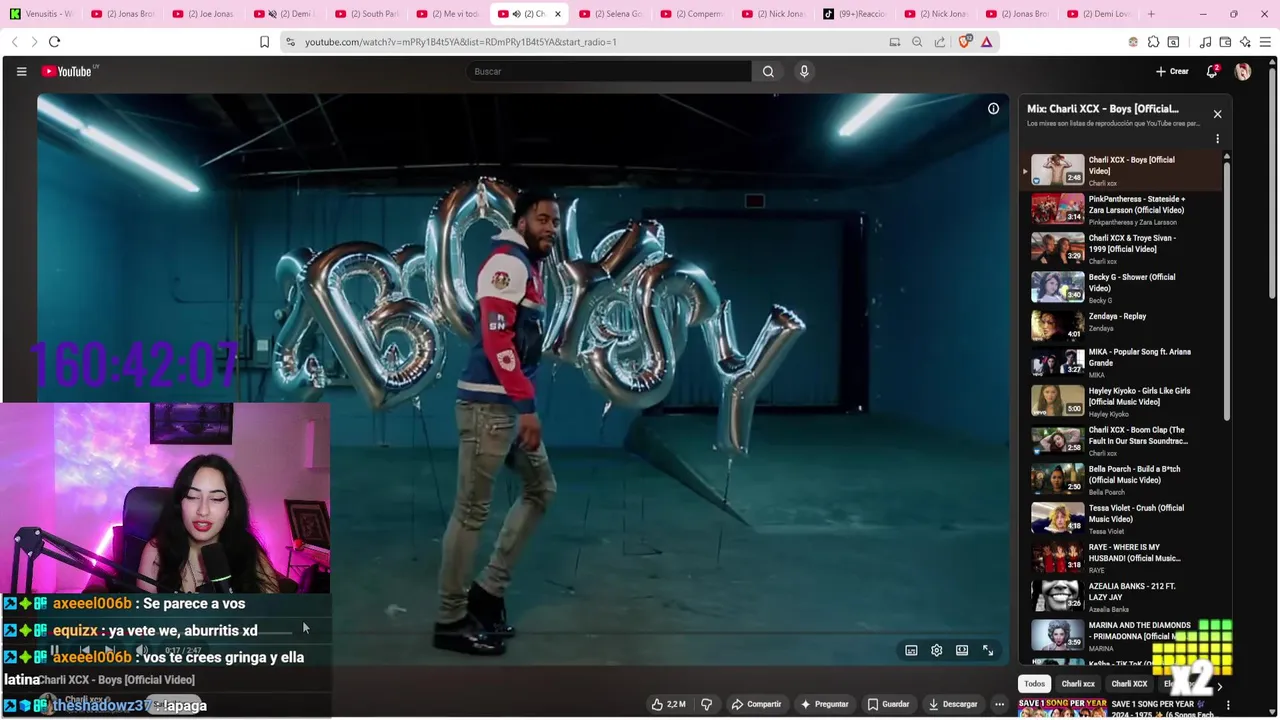Enter full screen video mode
Image resolution: width=1280 pixels, height=720 pixels.
[x=988, y=650]
